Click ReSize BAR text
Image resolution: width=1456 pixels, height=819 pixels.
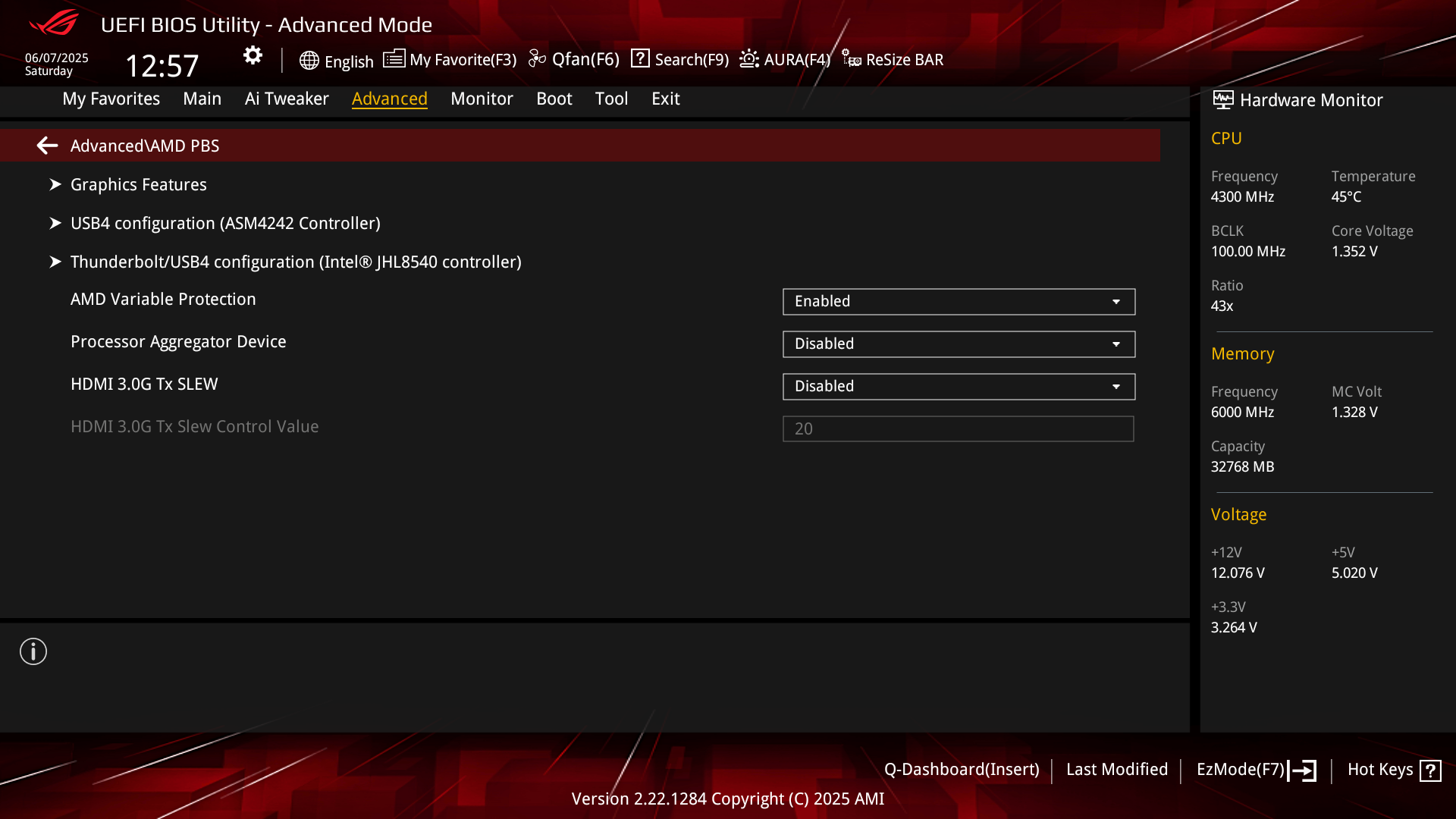905,60
